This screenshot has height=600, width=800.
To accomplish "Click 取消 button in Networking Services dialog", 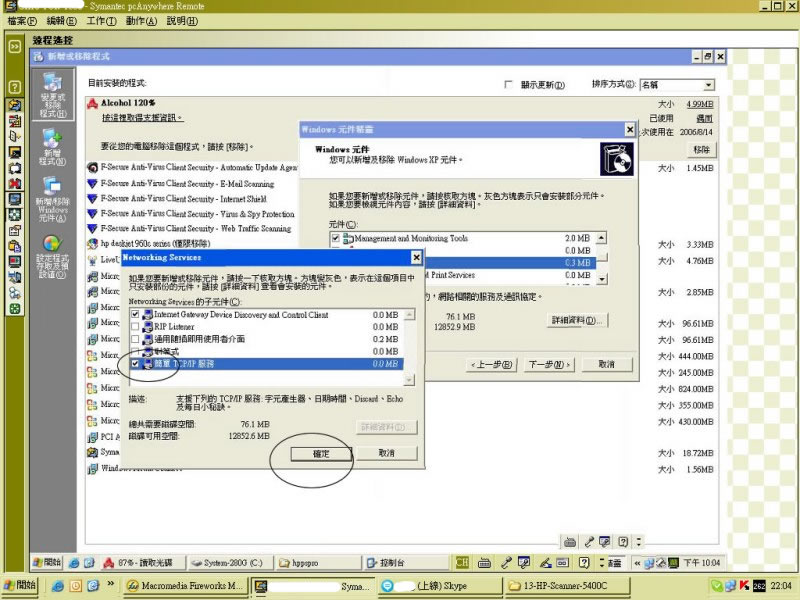I will pyautogui.click(x=387, y=453).
